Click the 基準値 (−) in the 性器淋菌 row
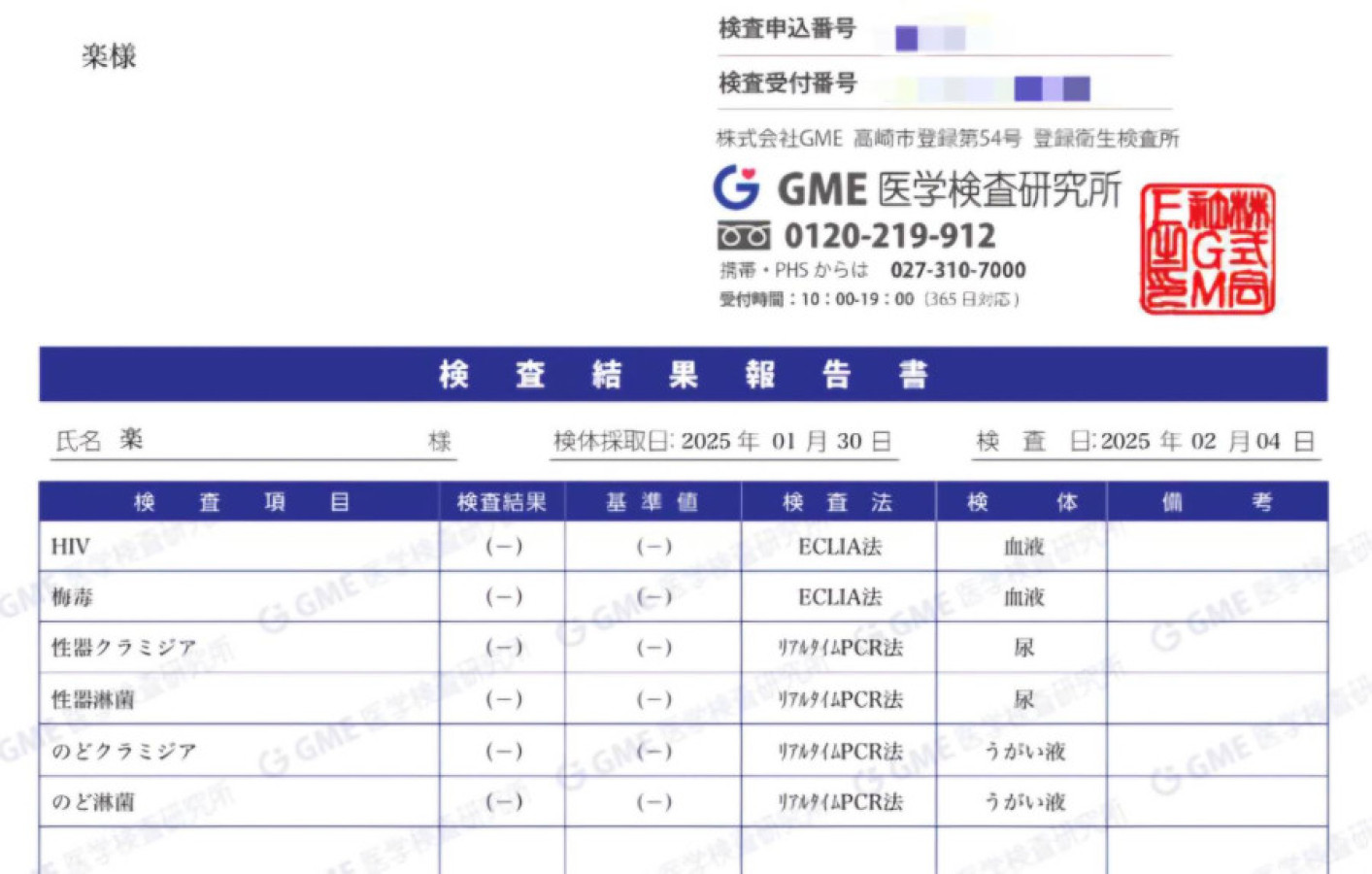1372x874 pixels. tap(653, 699)
